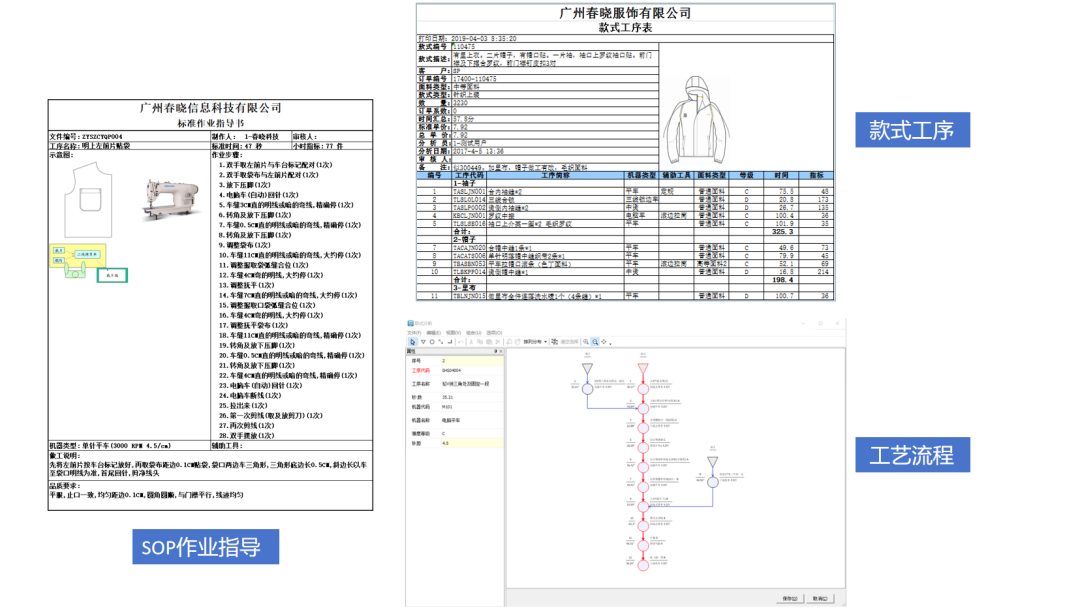Viewport: 1080px width, 610px height.
Task: Select the arrow selection tool in 款式分析
Action: coord(413,342)
